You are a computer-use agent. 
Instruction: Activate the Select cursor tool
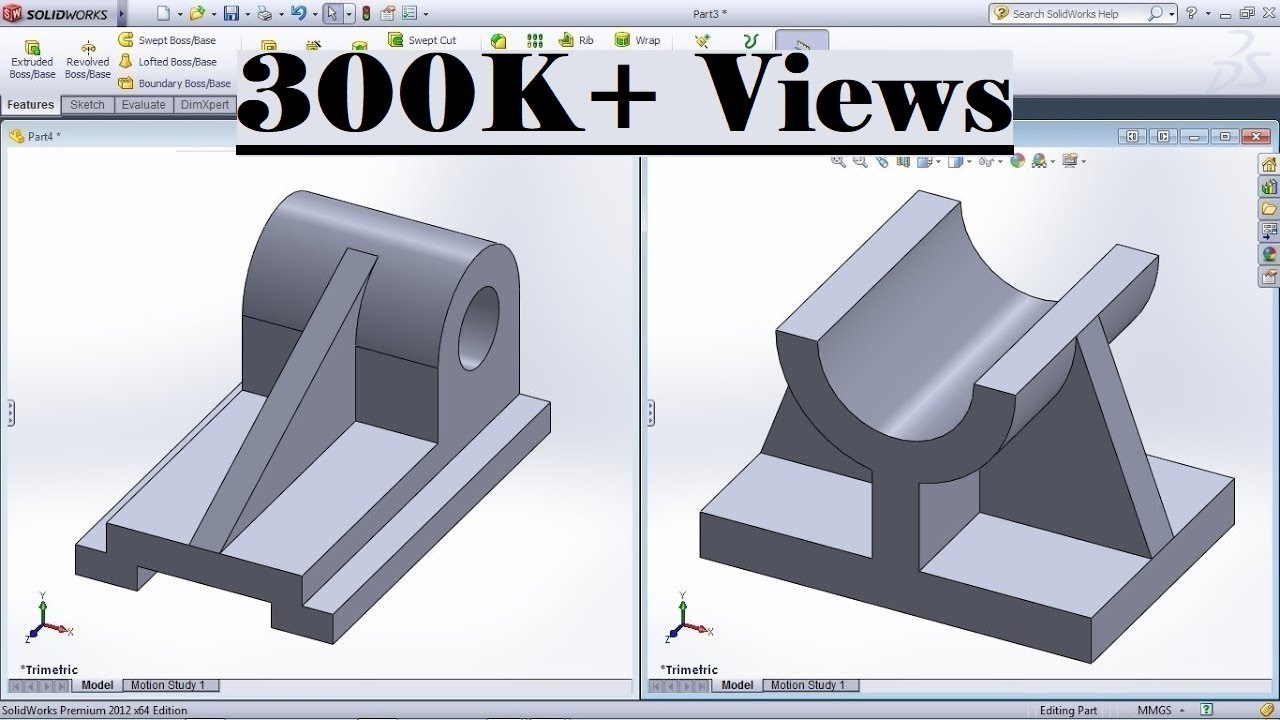(x=333, y=14)
